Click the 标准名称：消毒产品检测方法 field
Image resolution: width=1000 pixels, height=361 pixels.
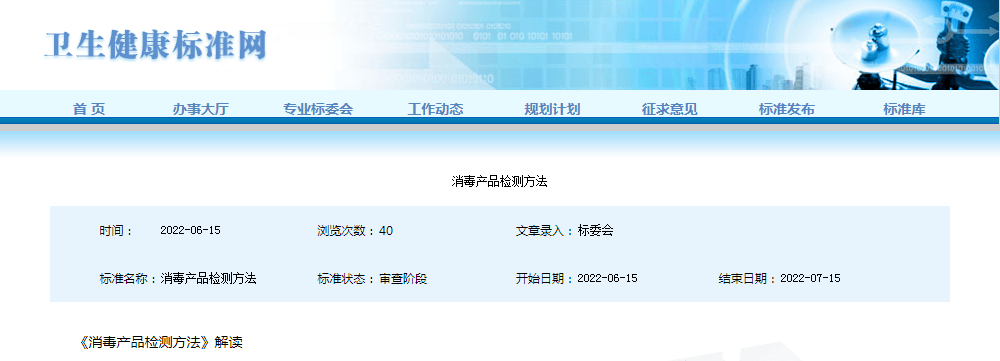[x=178, y=279]
